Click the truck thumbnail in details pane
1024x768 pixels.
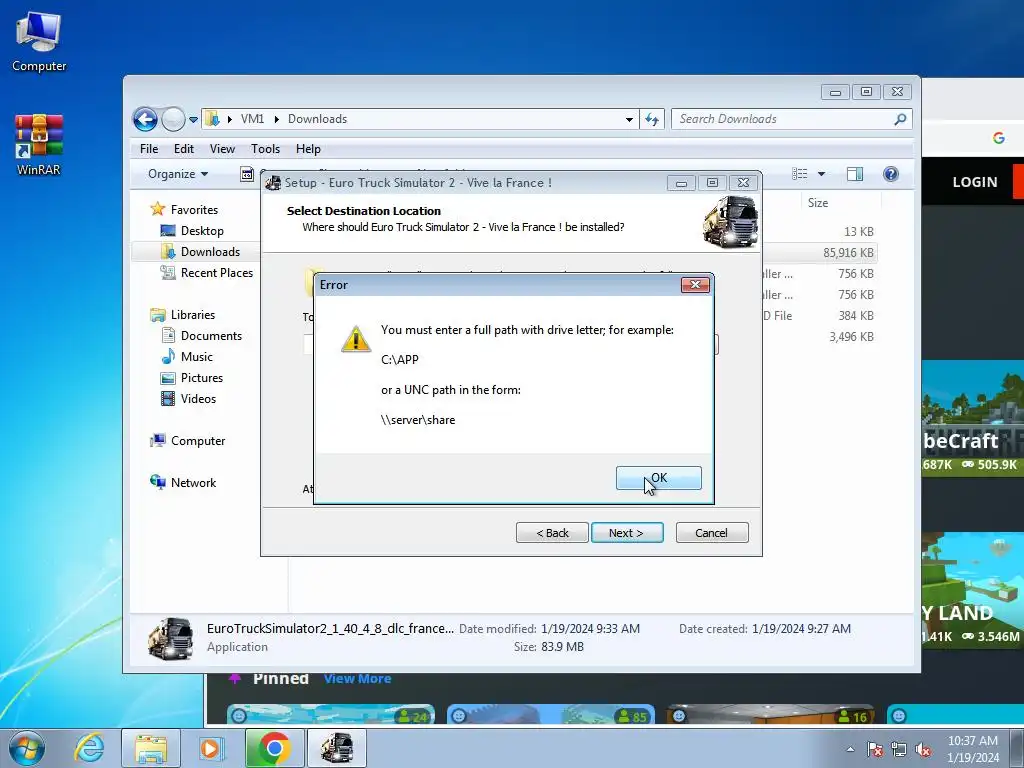click(x=170, y=637)
